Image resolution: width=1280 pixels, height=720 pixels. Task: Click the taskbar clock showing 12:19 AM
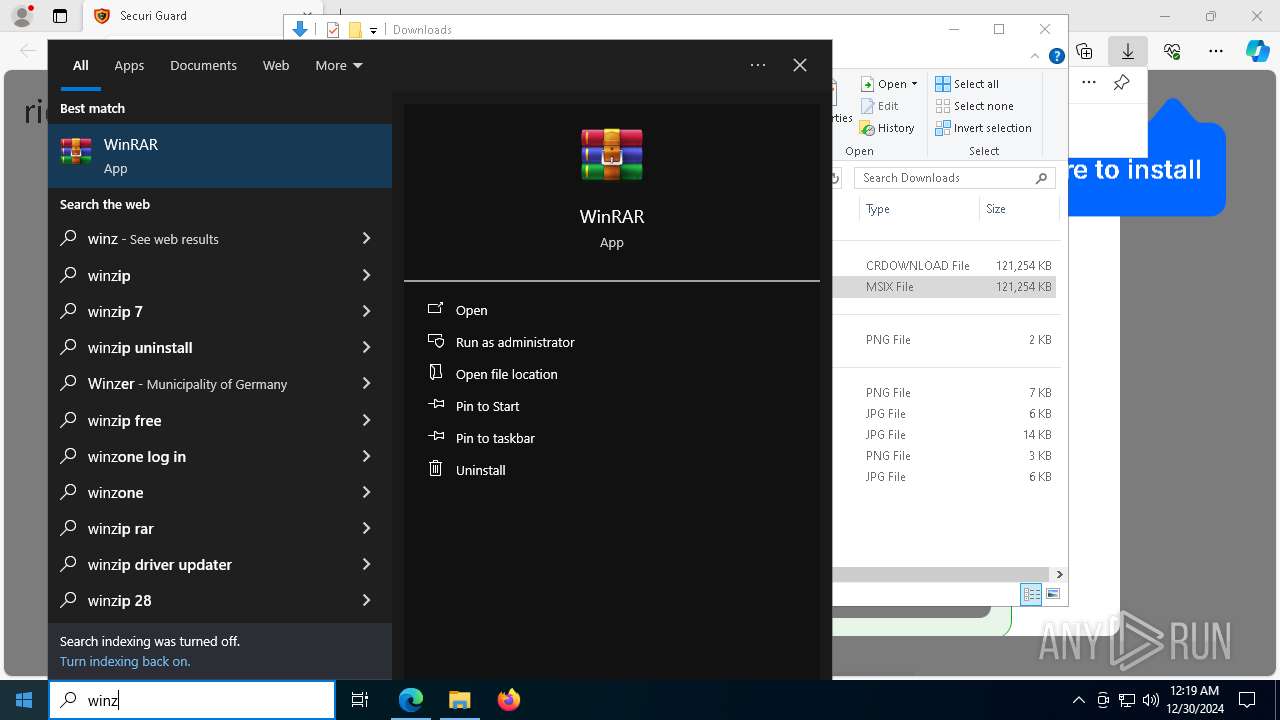1195,700
